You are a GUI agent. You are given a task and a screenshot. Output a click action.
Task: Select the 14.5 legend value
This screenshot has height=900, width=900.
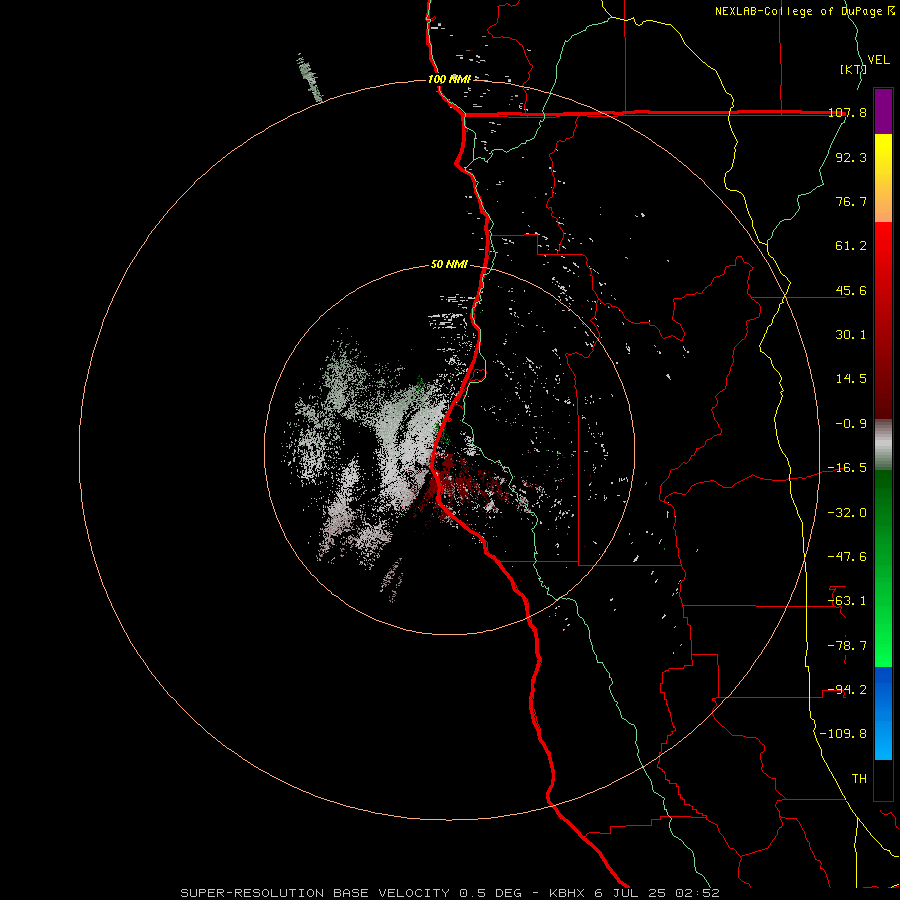[851, 379]
